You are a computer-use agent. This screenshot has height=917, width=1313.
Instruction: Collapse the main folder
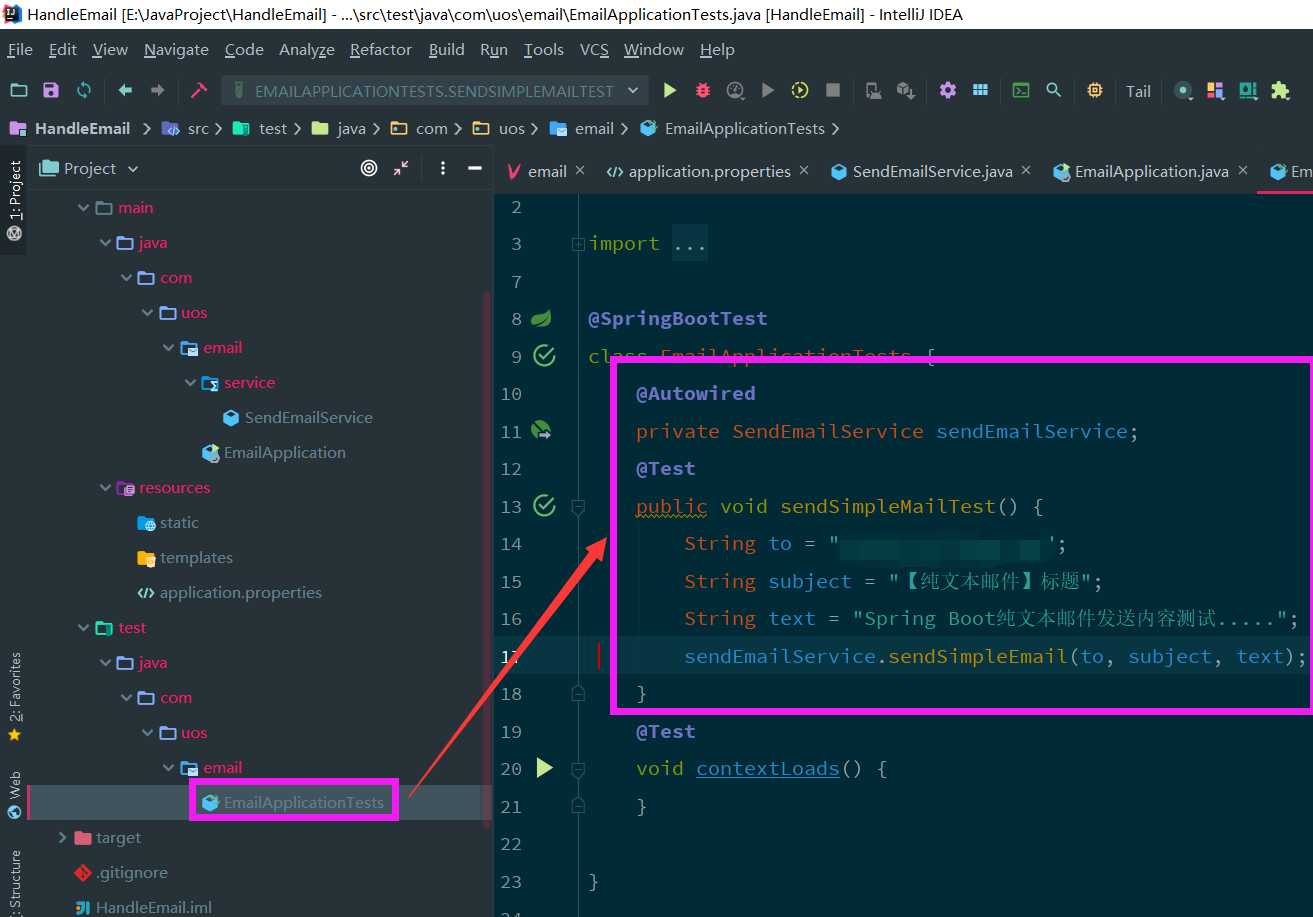(83, 208)
